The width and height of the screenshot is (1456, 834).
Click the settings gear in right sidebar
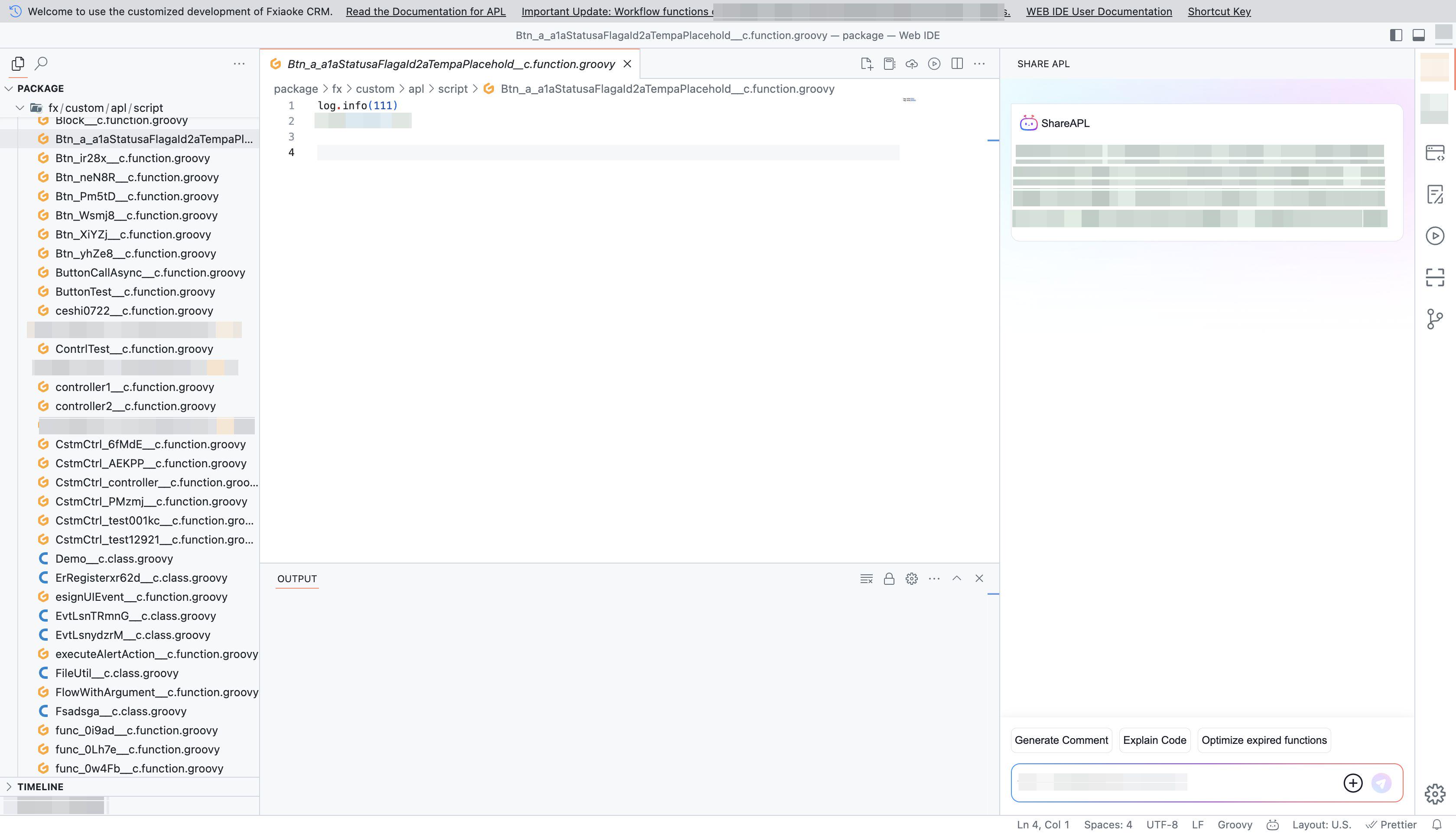click(x=1434, y=794)
